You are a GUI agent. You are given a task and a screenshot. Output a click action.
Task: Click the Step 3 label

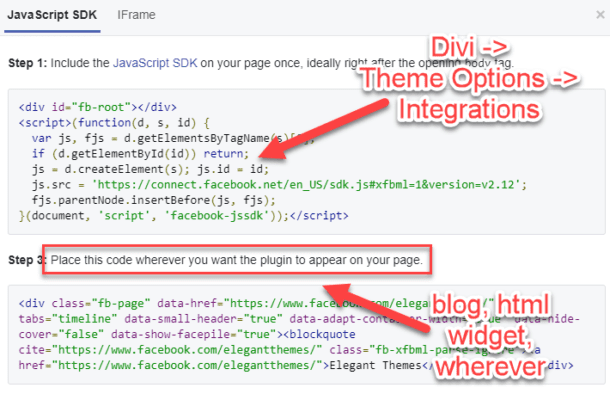pos(29,261)
